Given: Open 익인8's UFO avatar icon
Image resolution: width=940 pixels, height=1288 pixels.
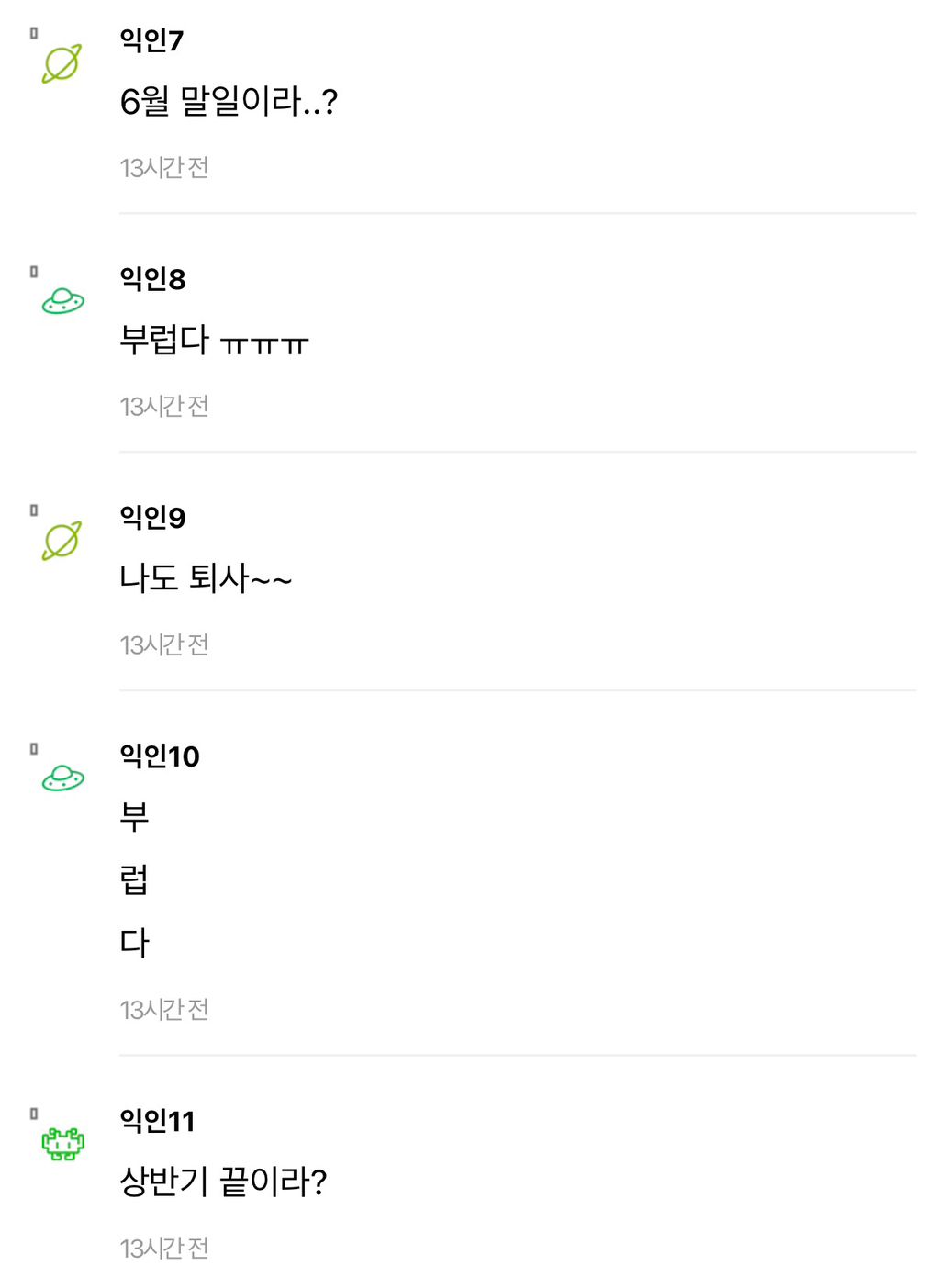Looking at the screenshot, I should 62,301.
